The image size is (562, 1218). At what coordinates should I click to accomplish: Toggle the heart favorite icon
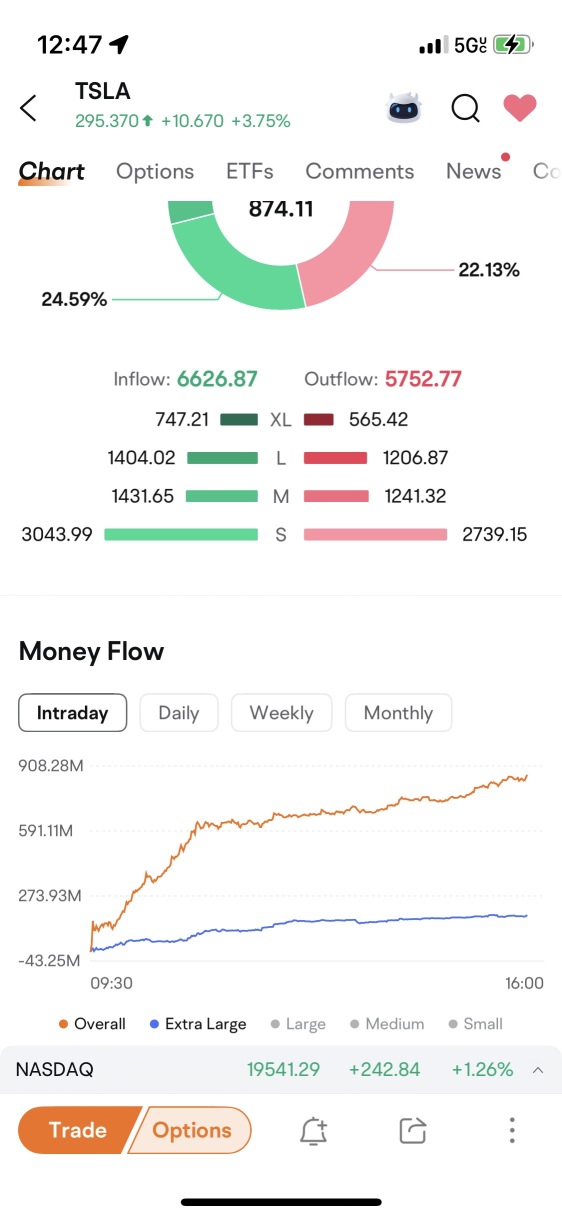[520, 108]
